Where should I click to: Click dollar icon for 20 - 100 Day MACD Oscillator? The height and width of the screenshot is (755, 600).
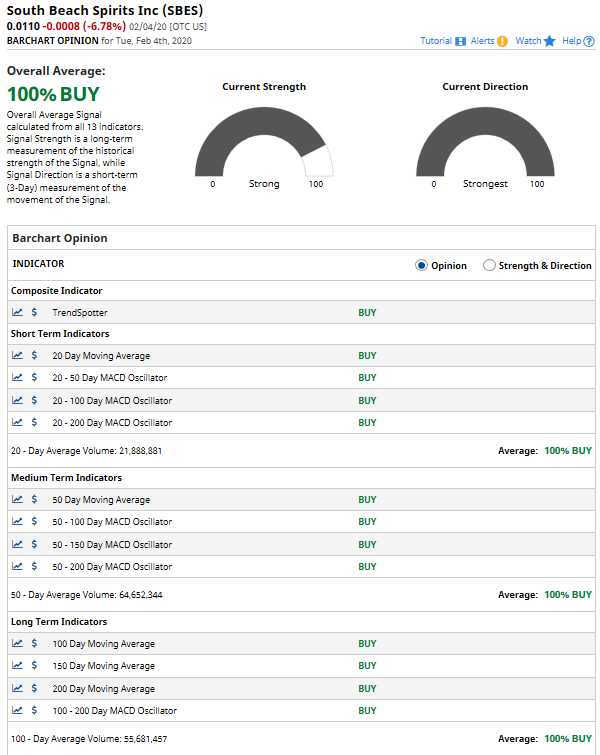pos(34,400)
